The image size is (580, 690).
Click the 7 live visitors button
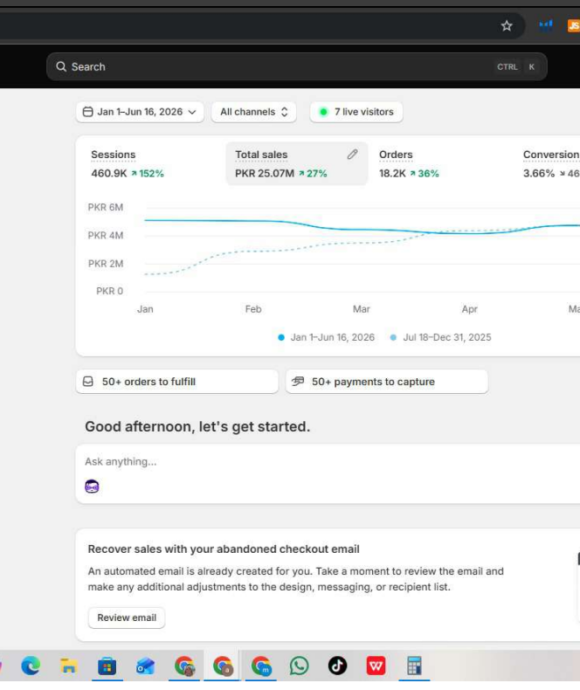click(x=356, y=112)
